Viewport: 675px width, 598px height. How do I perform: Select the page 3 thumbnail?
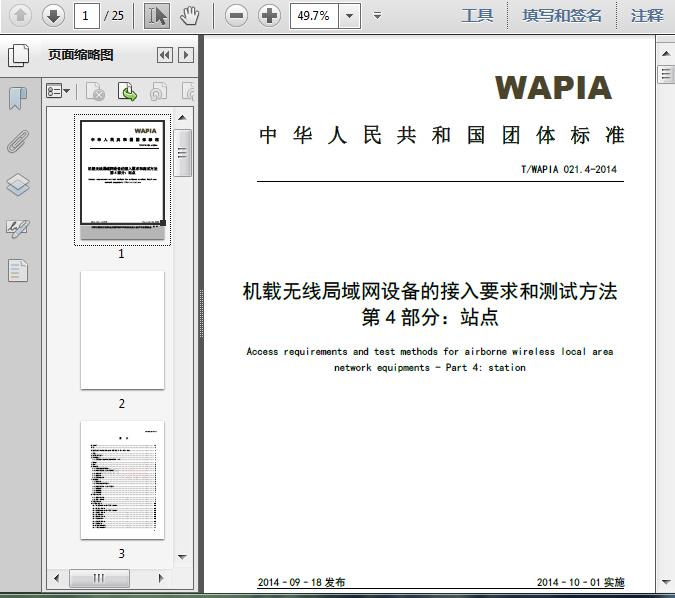(x=122, y=480)
